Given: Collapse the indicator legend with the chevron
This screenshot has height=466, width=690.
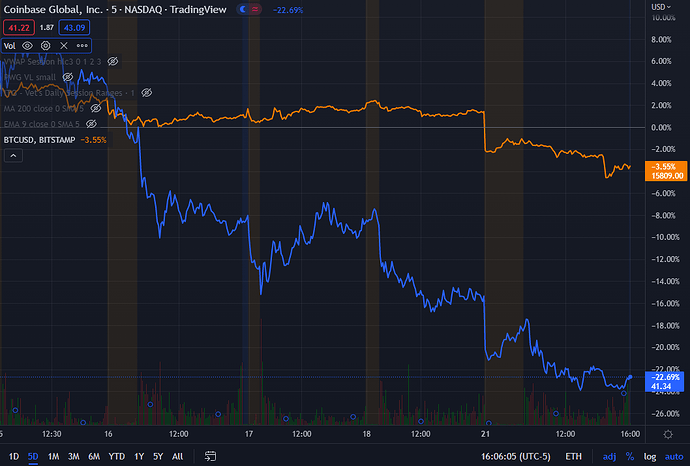Looking at the screenshot, I should pos(13,156).
